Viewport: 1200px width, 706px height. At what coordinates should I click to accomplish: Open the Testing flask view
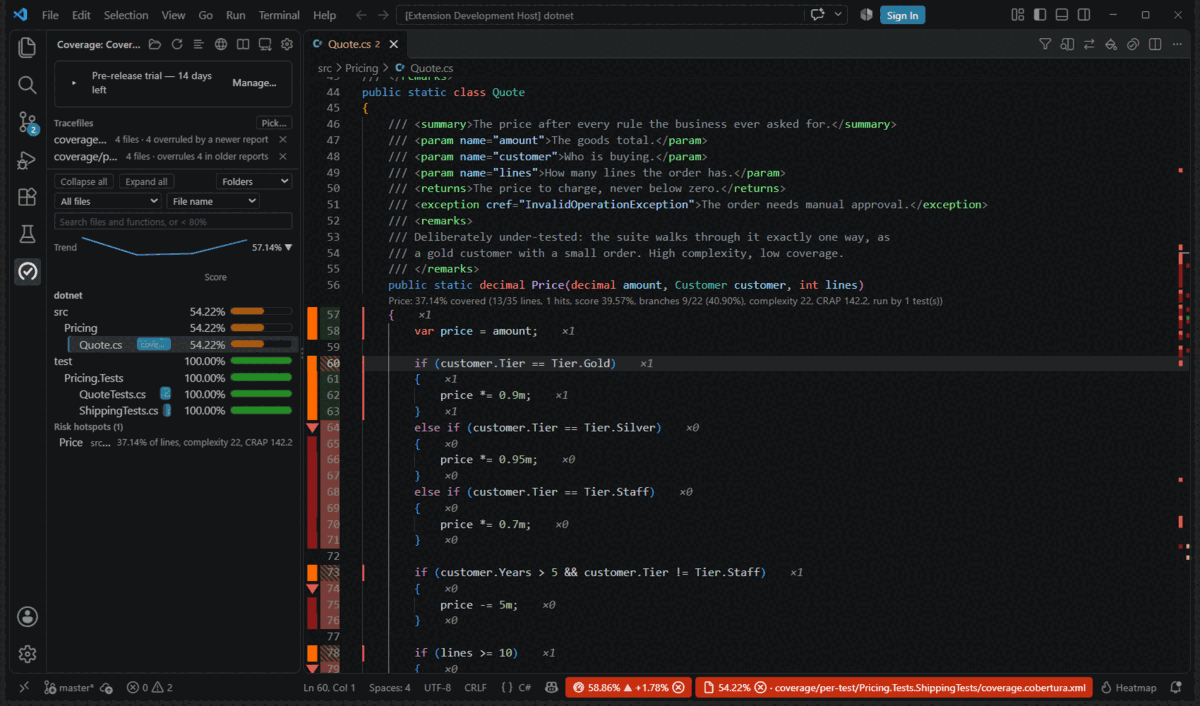tap(27, 234)
